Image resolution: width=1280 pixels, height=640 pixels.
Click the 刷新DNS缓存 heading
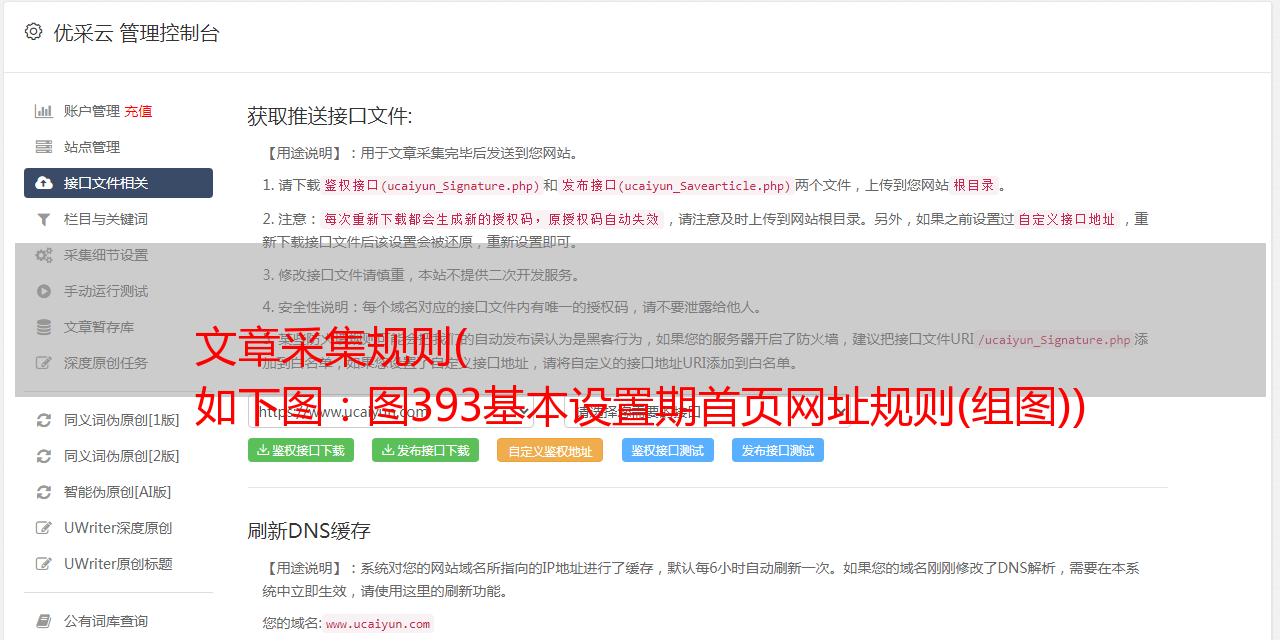point(309,531)
